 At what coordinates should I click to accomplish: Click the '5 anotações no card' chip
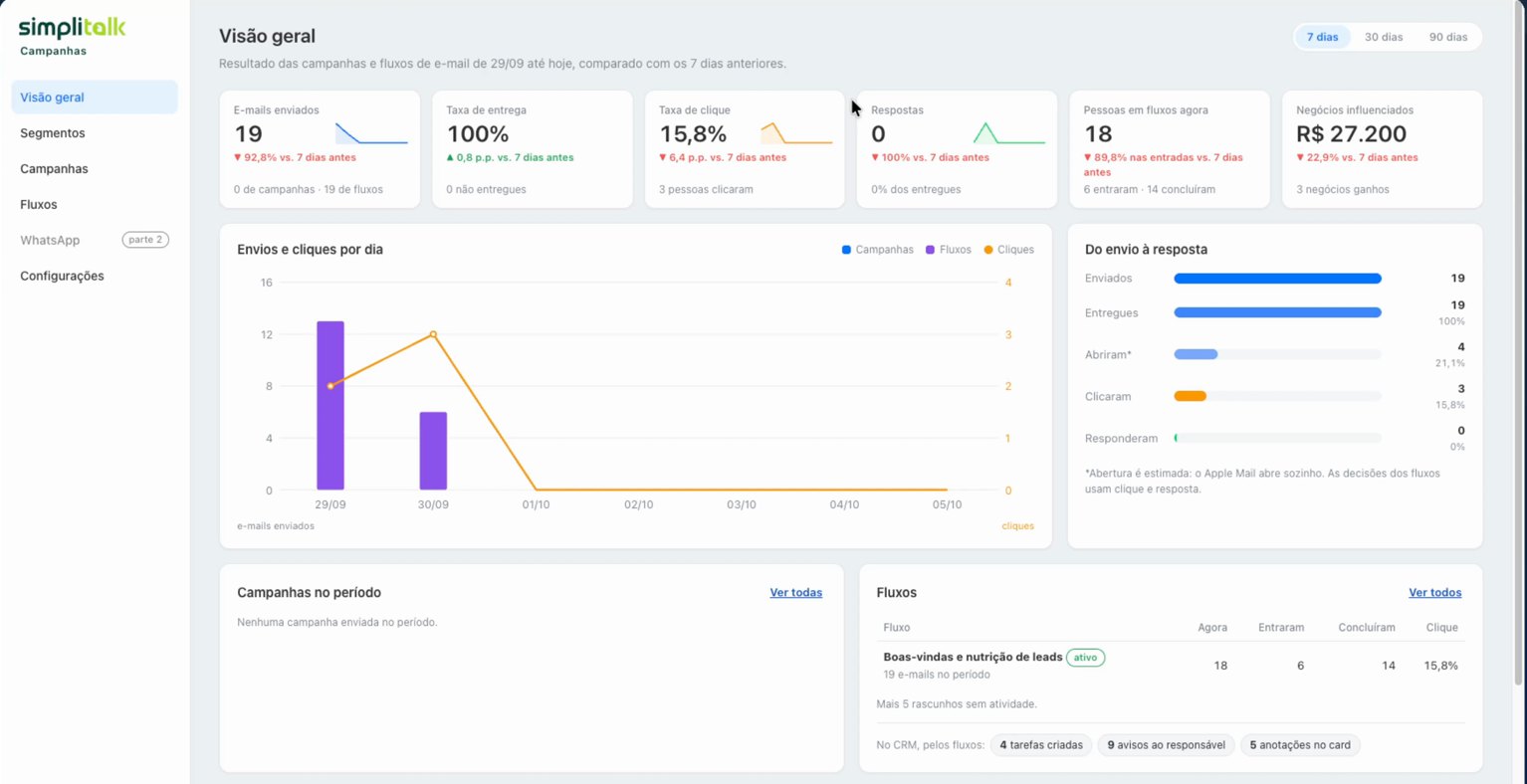pyautogui.click(x=1299, y=745)
